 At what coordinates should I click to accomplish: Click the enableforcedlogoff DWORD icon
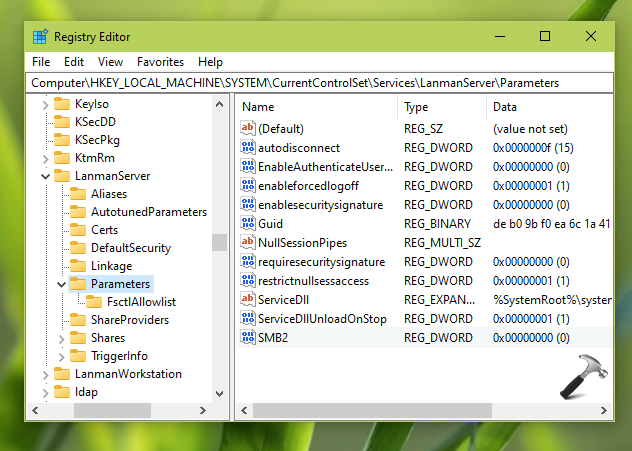tap(247, 185)
